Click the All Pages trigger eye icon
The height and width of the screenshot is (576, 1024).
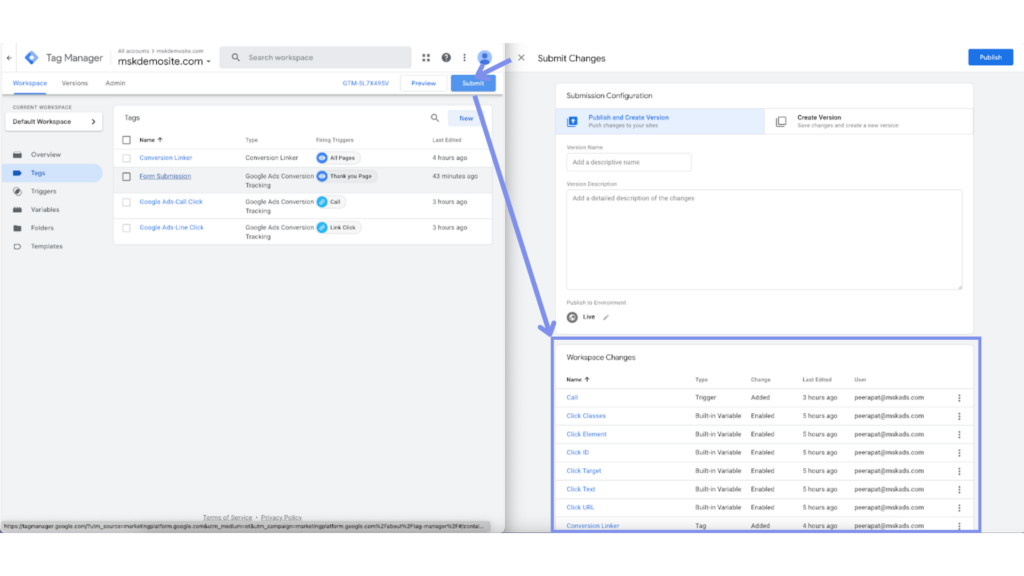click(x=322, y=158)
